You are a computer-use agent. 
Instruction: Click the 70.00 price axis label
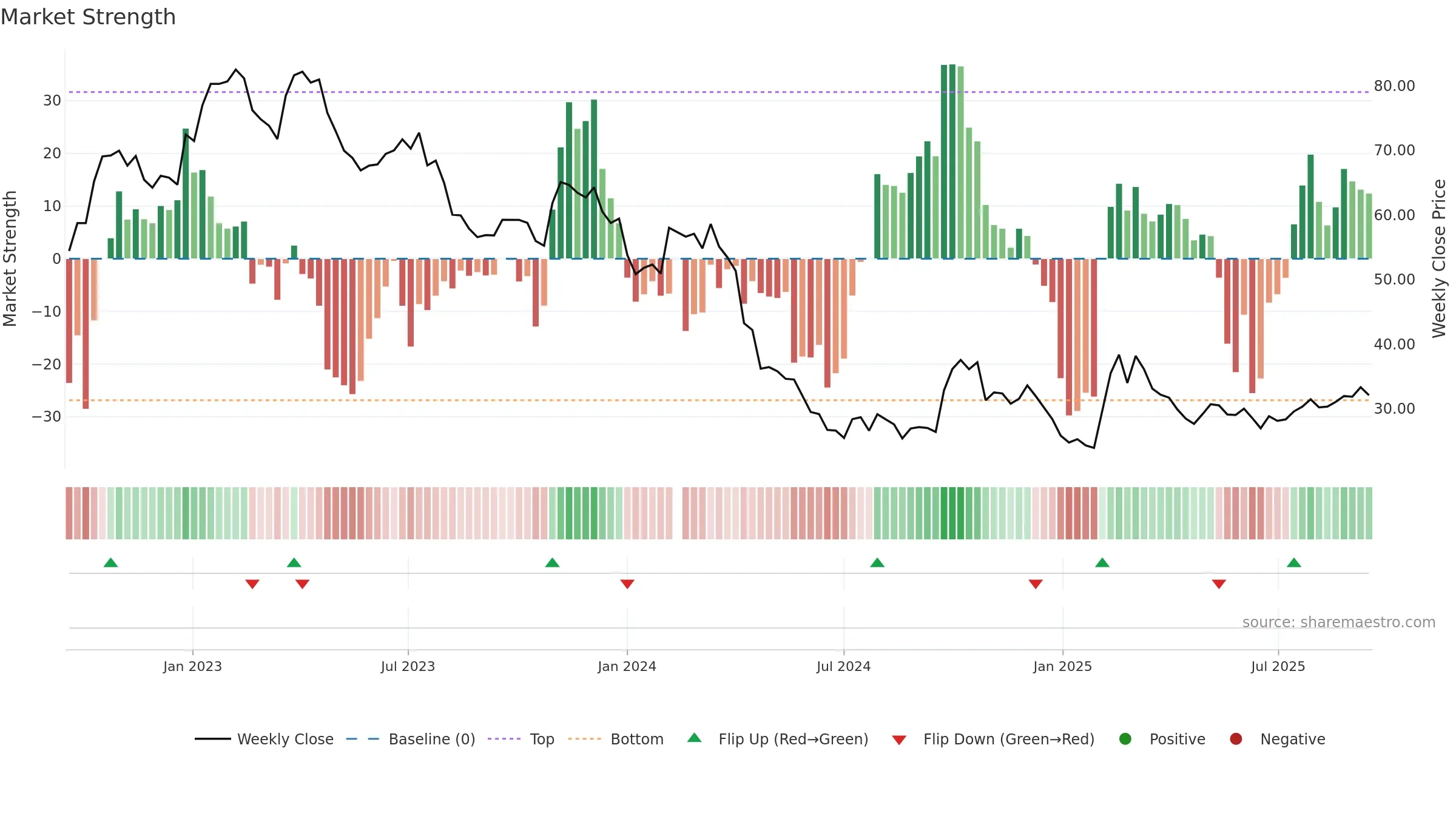tap(1394, 150)
